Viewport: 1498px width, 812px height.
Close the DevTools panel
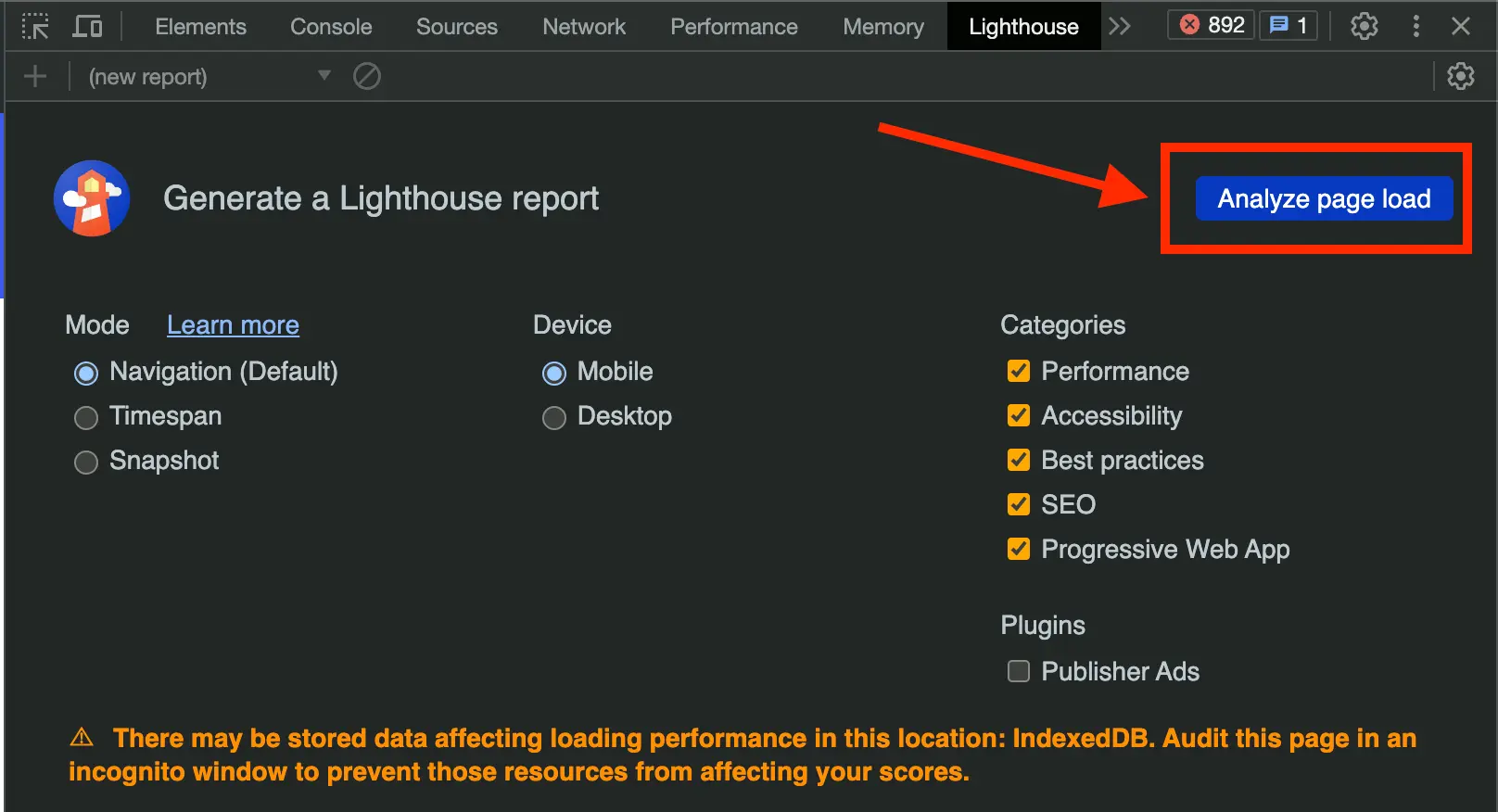pyautogui.click(x=1461, y=26)
